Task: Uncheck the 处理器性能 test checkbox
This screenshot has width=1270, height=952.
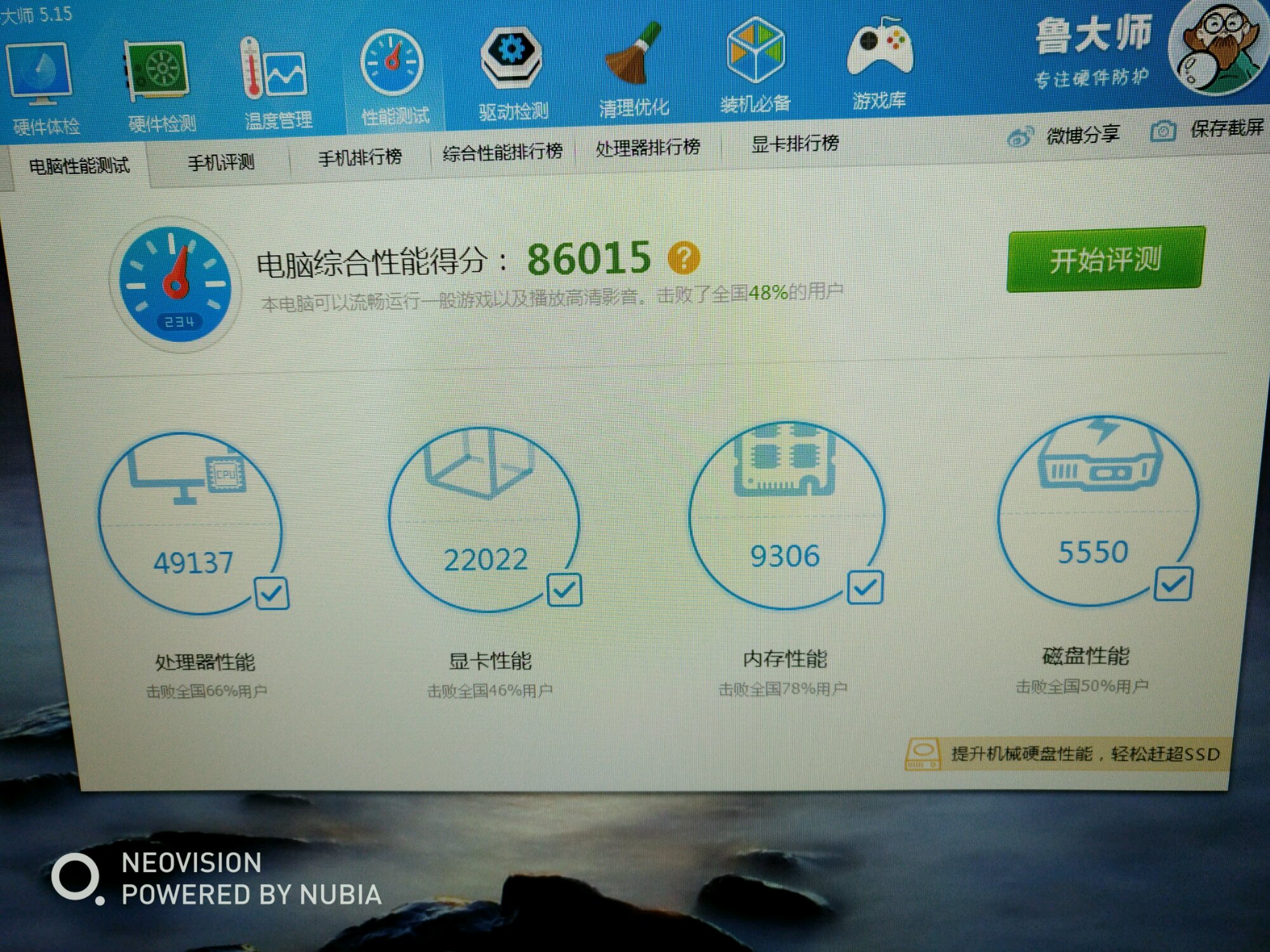Action: pos(272,594)
